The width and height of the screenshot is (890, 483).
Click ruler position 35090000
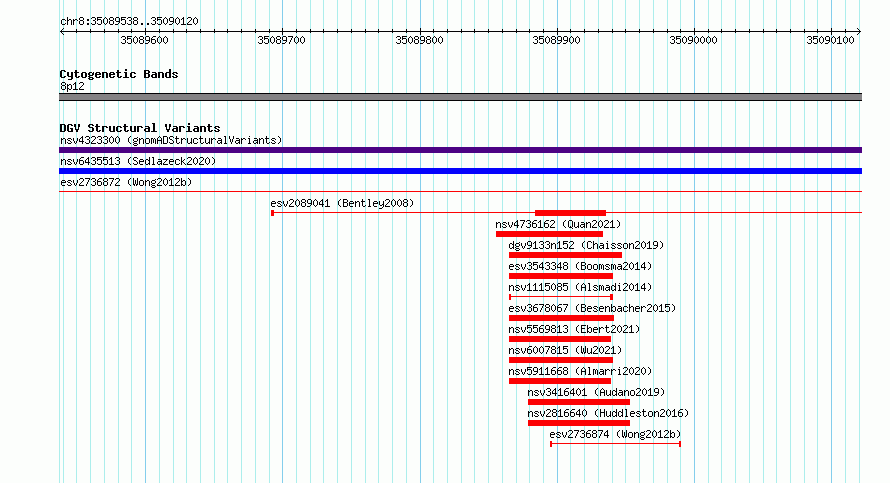click(x=694, y=40)
